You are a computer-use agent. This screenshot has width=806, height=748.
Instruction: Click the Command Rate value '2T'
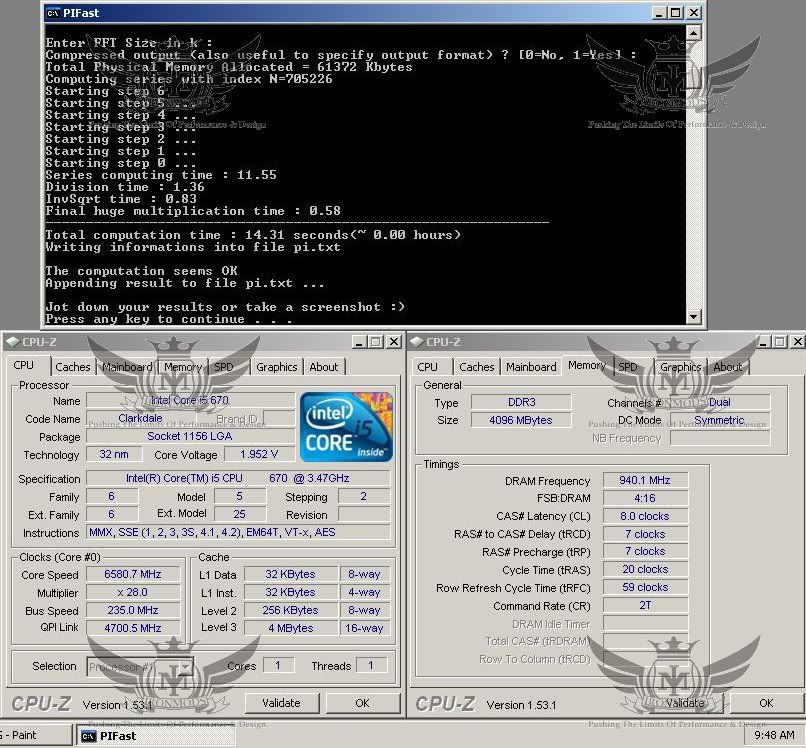[645, 606]
